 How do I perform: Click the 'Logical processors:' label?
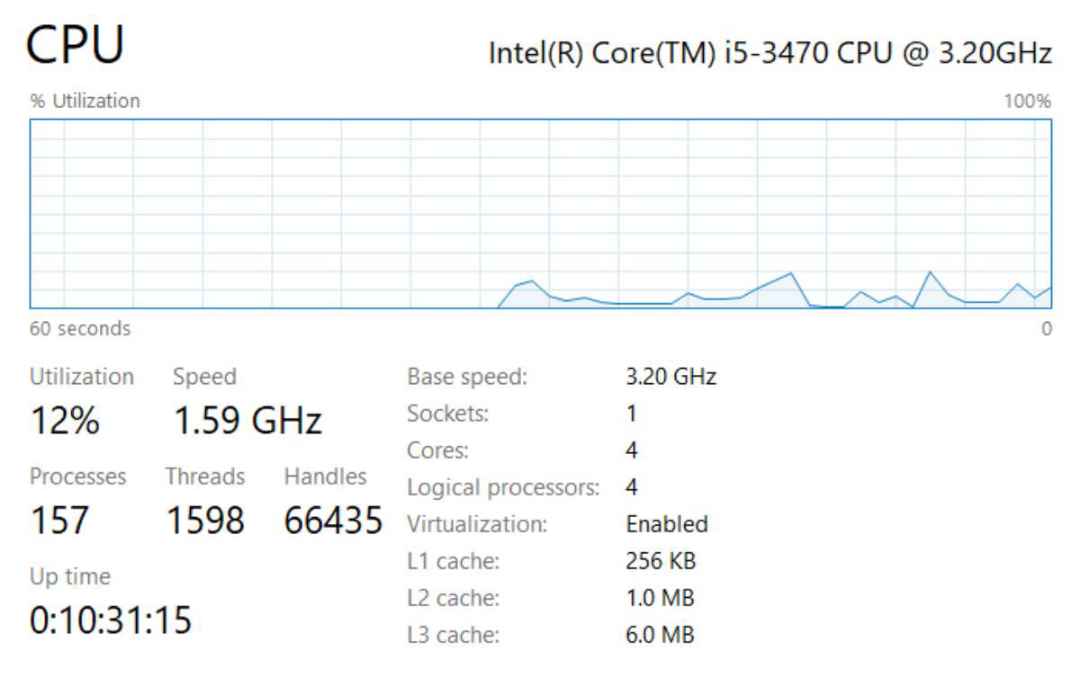pos(503,488)
